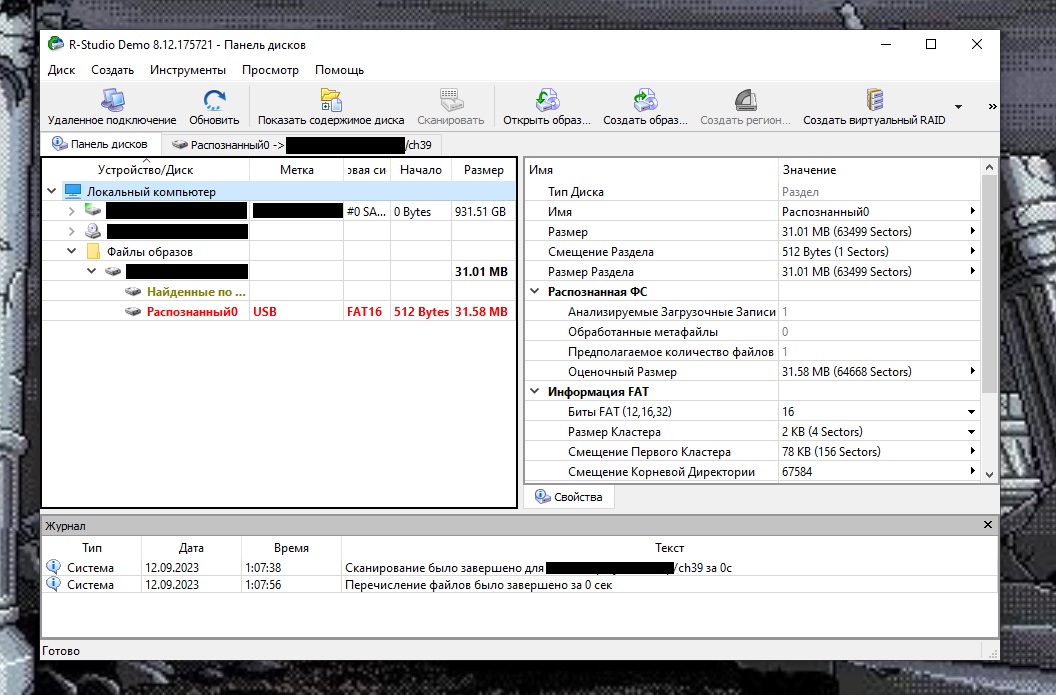Click the Готово status bar text
The width and height of the screenshot is (1056, 695).
(61, 651)
